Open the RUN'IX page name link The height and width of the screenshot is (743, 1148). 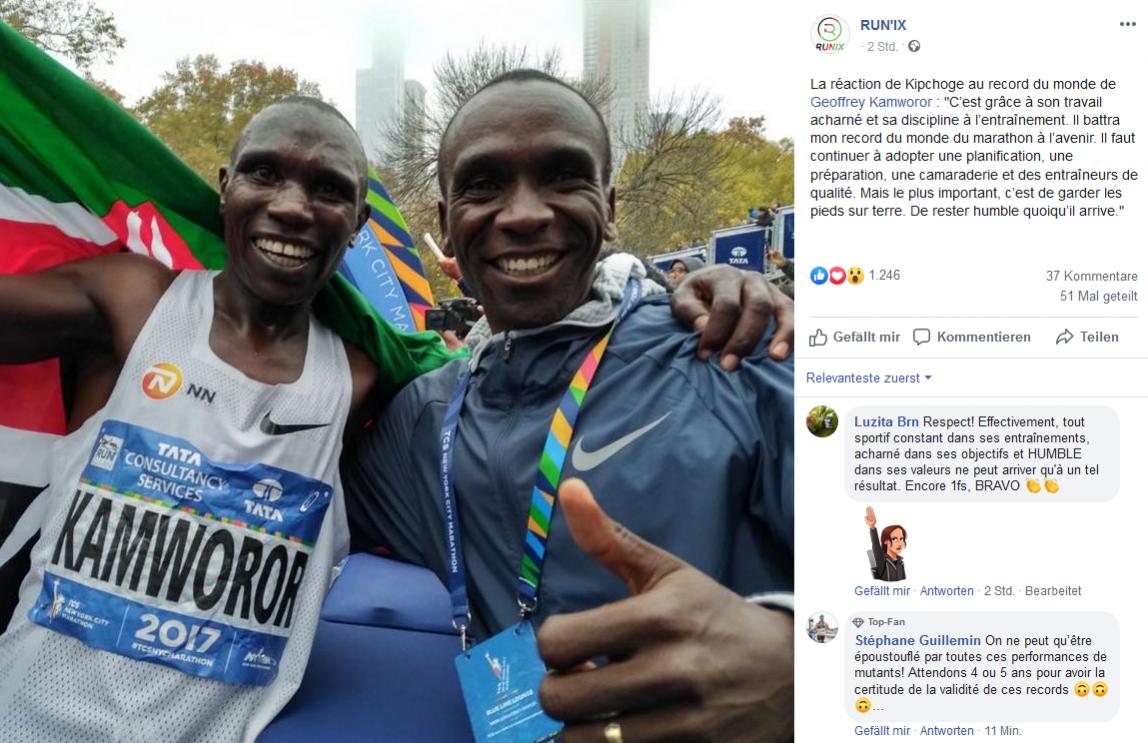click(x=883, y=25)
